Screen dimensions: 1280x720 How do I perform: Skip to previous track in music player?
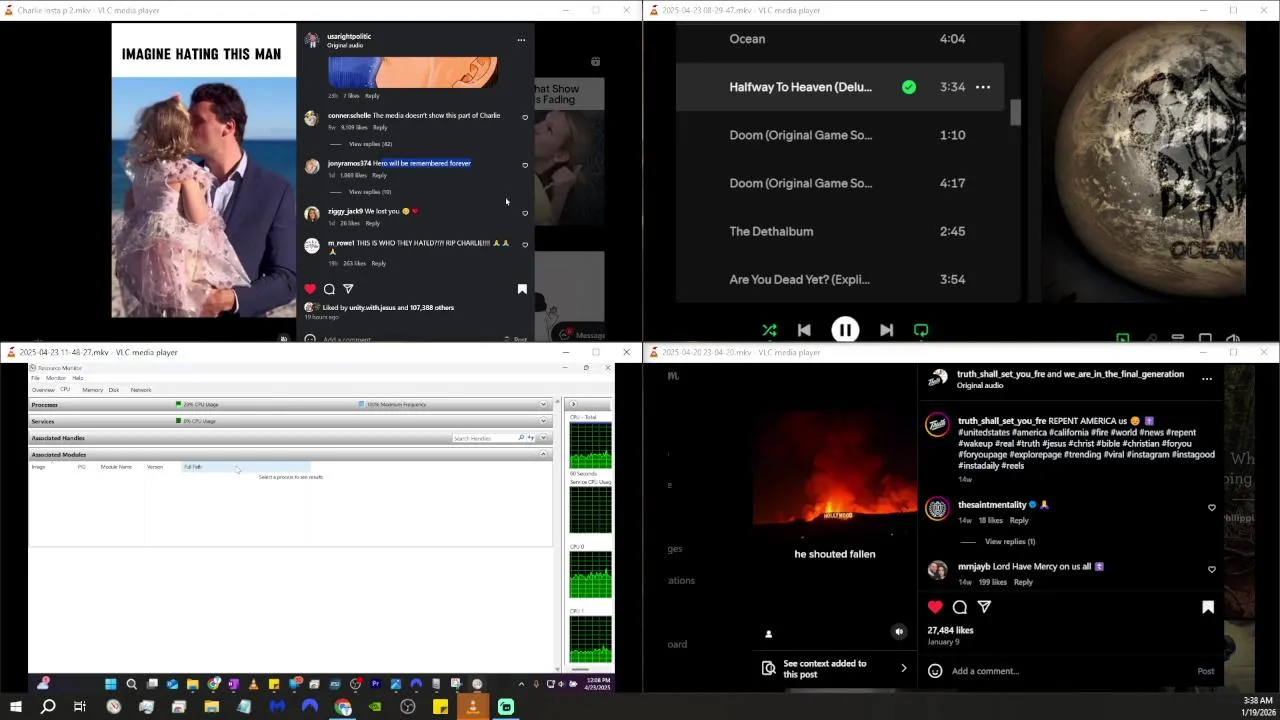click(804, 330)
